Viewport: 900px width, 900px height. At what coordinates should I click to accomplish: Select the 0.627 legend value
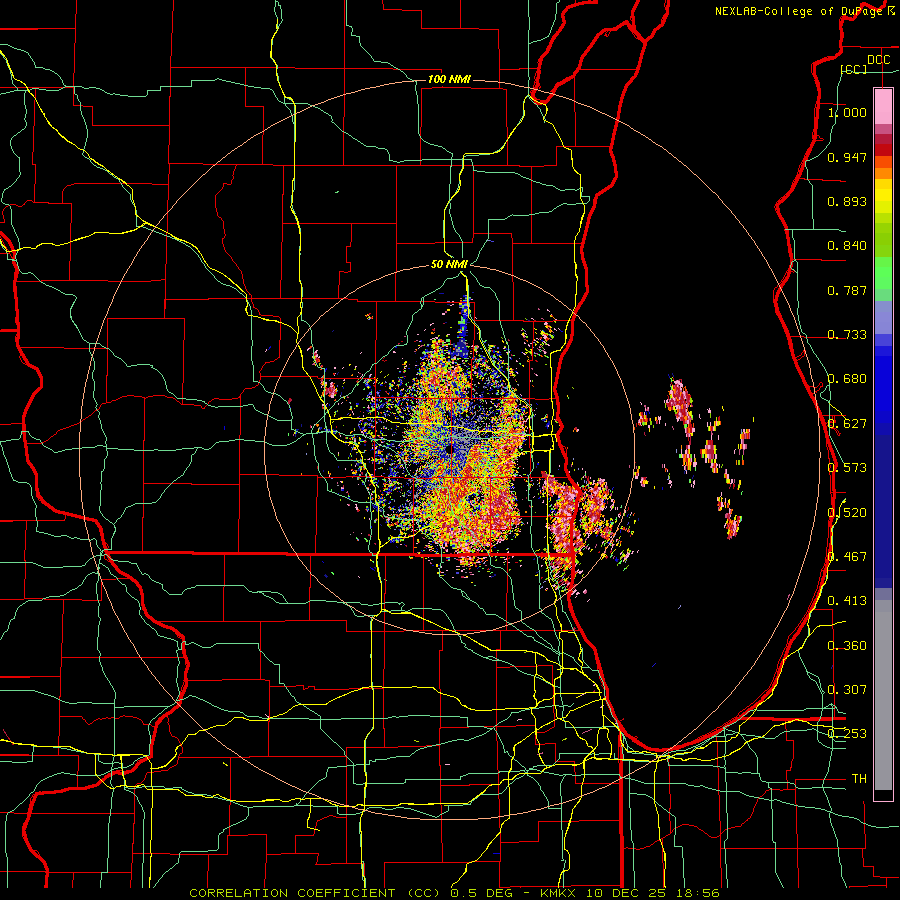pyautogui.click(x=847, y=424)
